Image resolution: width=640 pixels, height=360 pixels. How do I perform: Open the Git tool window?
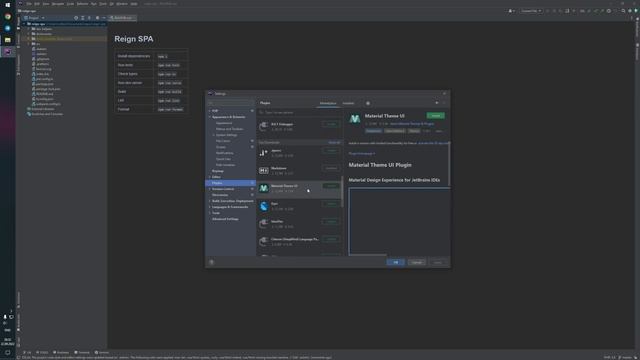click(27, 353)
